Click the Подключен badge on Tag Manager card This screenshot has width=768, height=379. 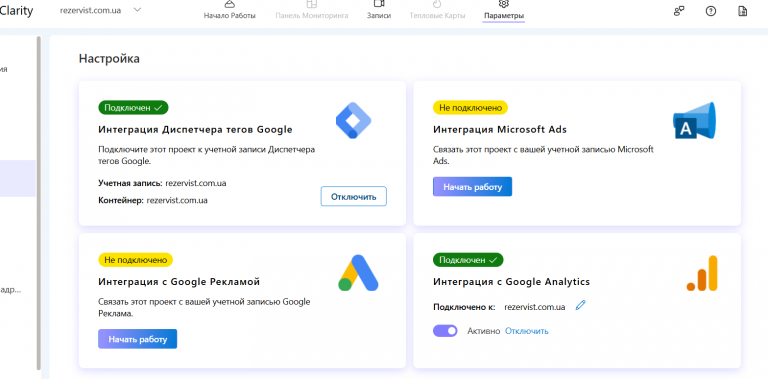coord(133,108)
